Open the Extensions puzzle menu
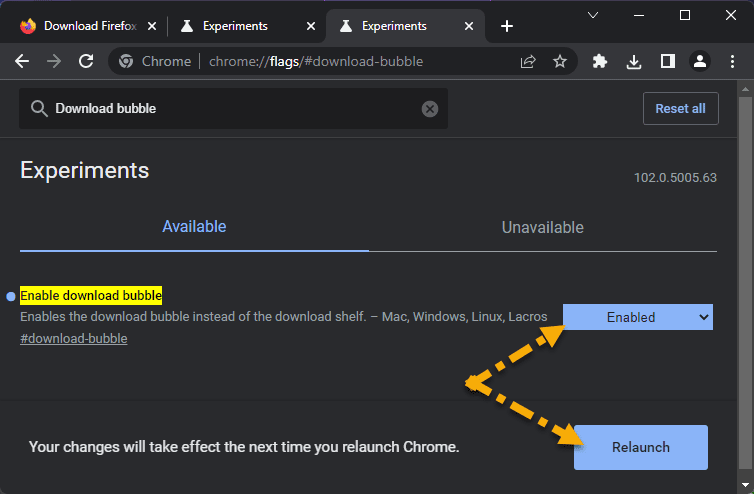The image size is (754, 494). pos(600,61)
